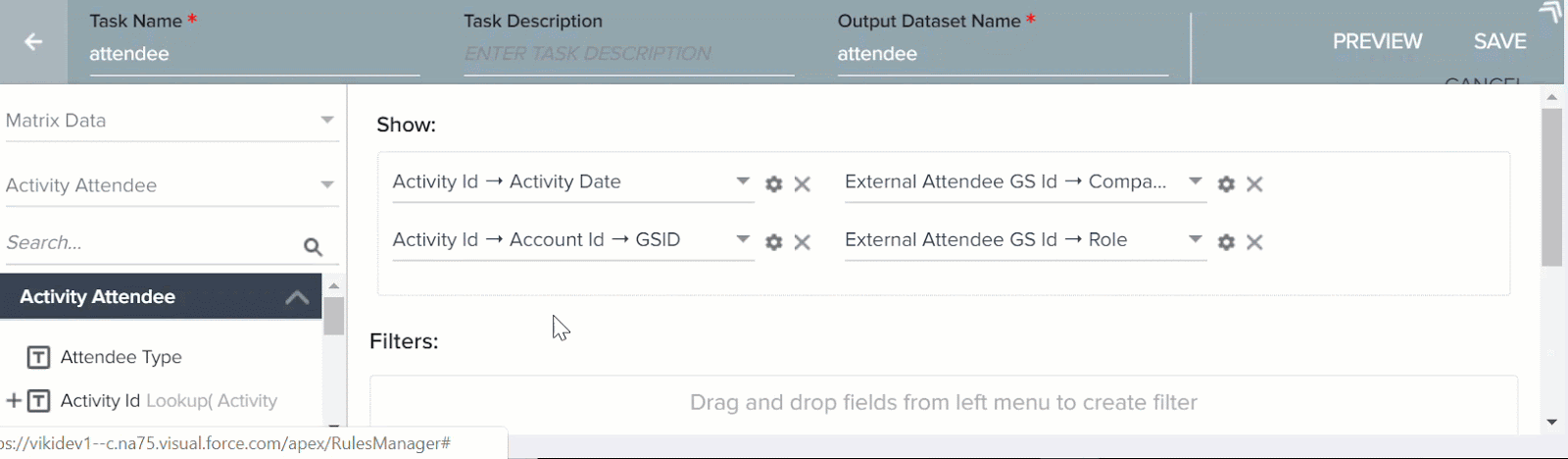Click the SAVE button
Image resolution: width=1568 pixels, height=459 pixels.
[1499, 41]
